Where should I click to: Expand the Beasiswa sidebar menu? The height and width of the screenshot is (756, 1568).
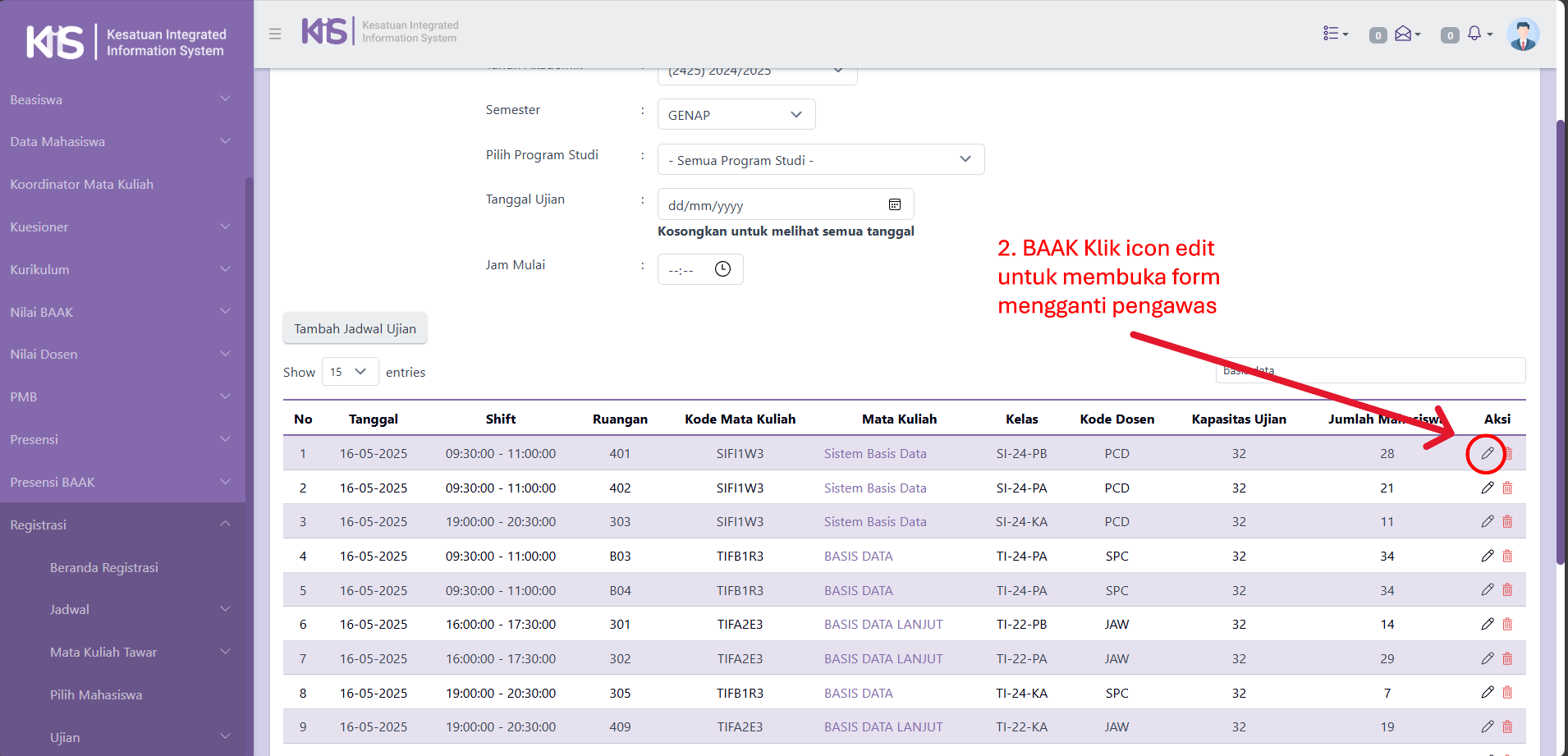(x=121, y=99)
